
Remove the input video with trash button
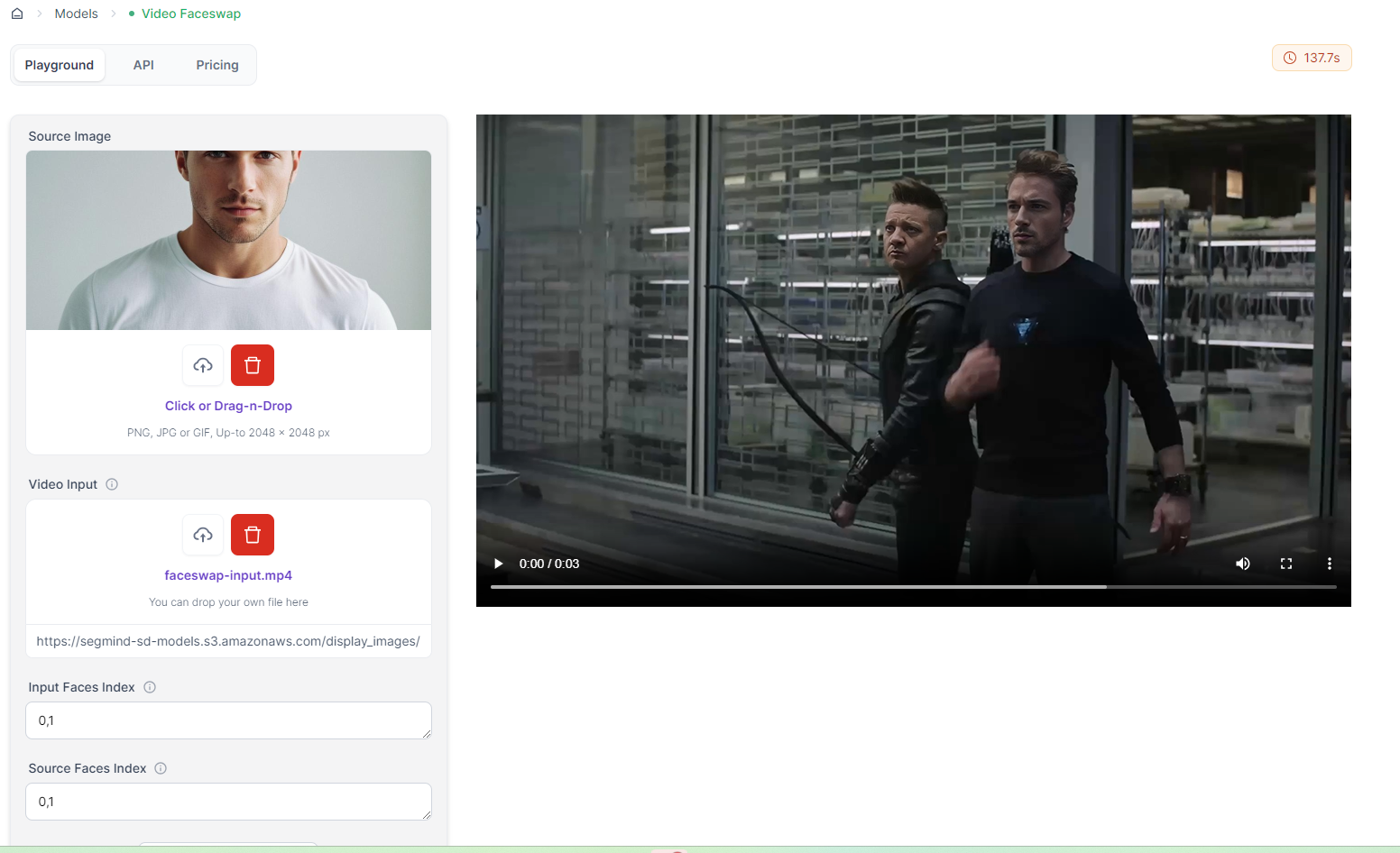(x=253, y=535)
